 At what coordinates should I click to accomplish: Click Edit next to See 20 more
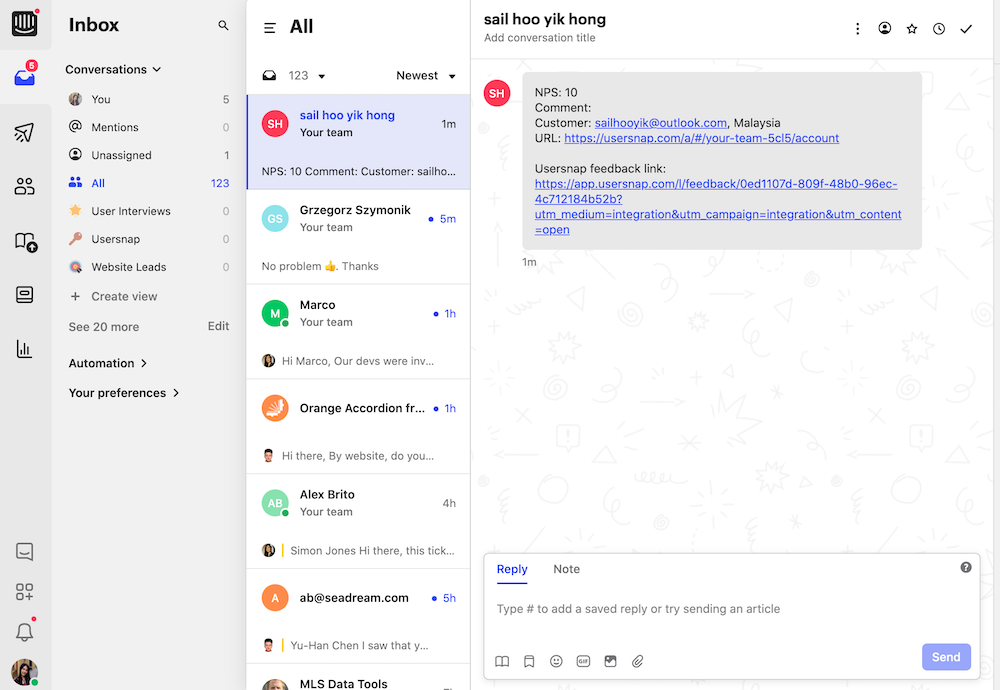tap(218, 326)
